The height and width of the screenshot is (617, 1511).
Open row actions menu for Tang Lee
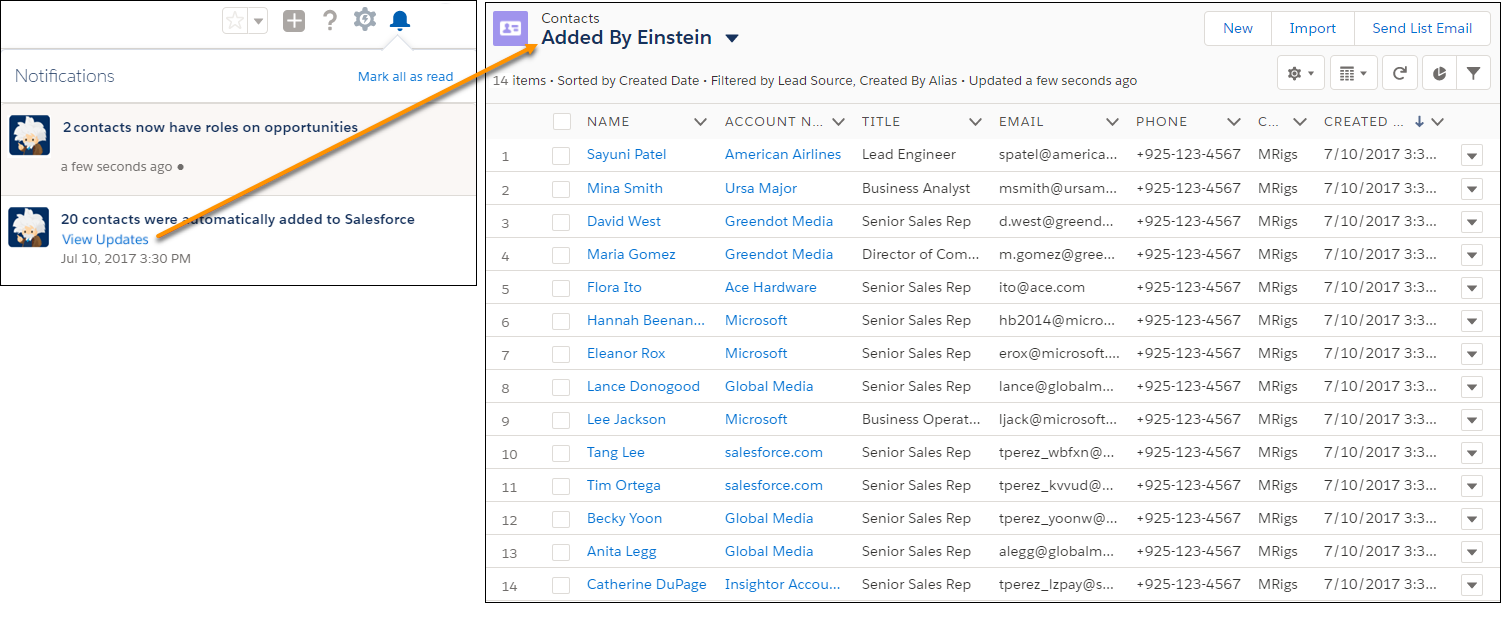(x=1471, y=452)
